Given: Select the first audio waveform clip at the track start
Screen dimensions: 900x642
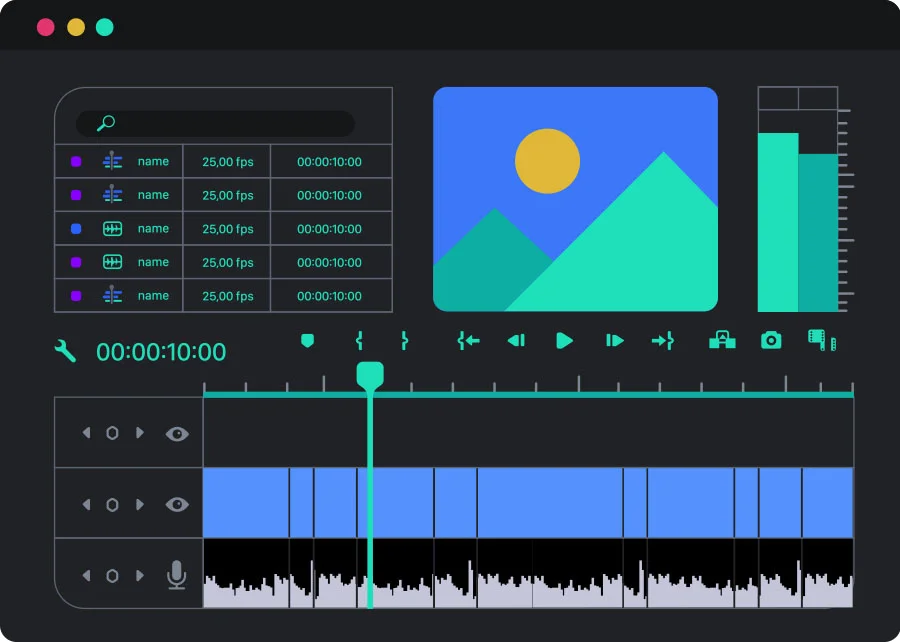Looking at the screenshot, I should click(246, 573).
